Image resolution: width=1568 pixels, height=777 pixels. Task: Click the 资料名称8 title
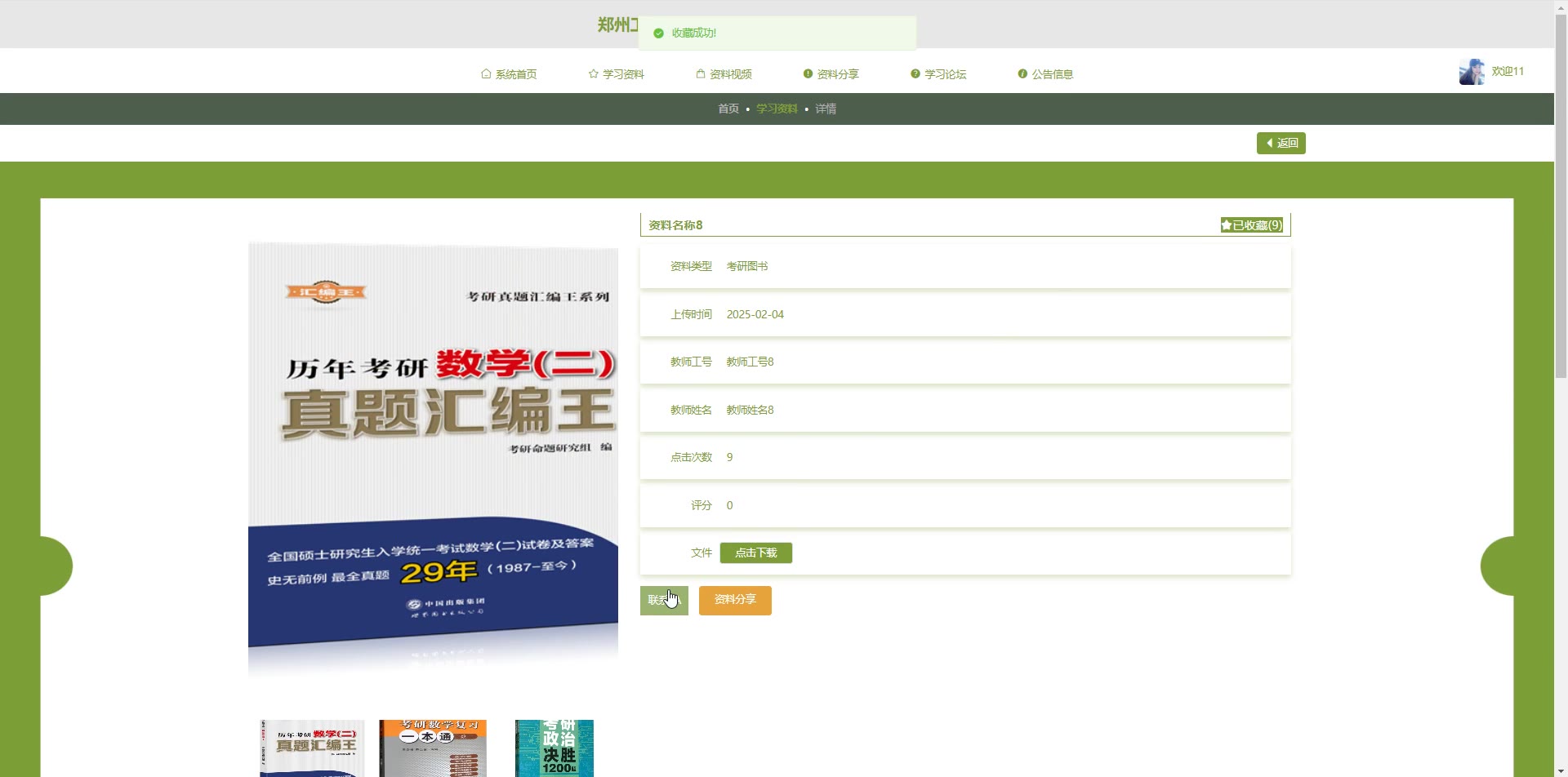coord(675,225)
